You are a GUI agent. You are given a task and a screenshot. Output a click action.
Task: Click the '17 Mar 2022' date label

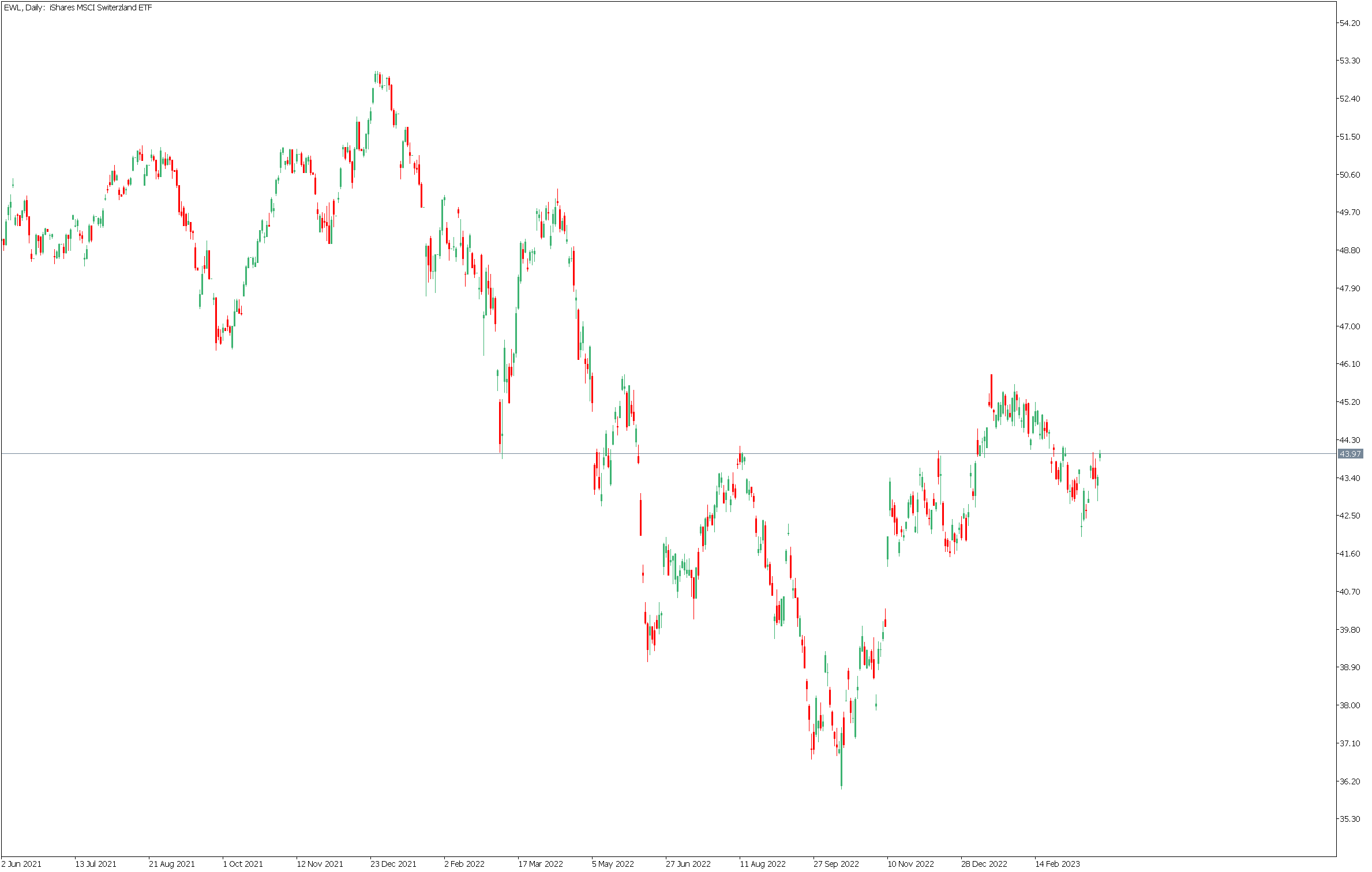tap(541, 864)
